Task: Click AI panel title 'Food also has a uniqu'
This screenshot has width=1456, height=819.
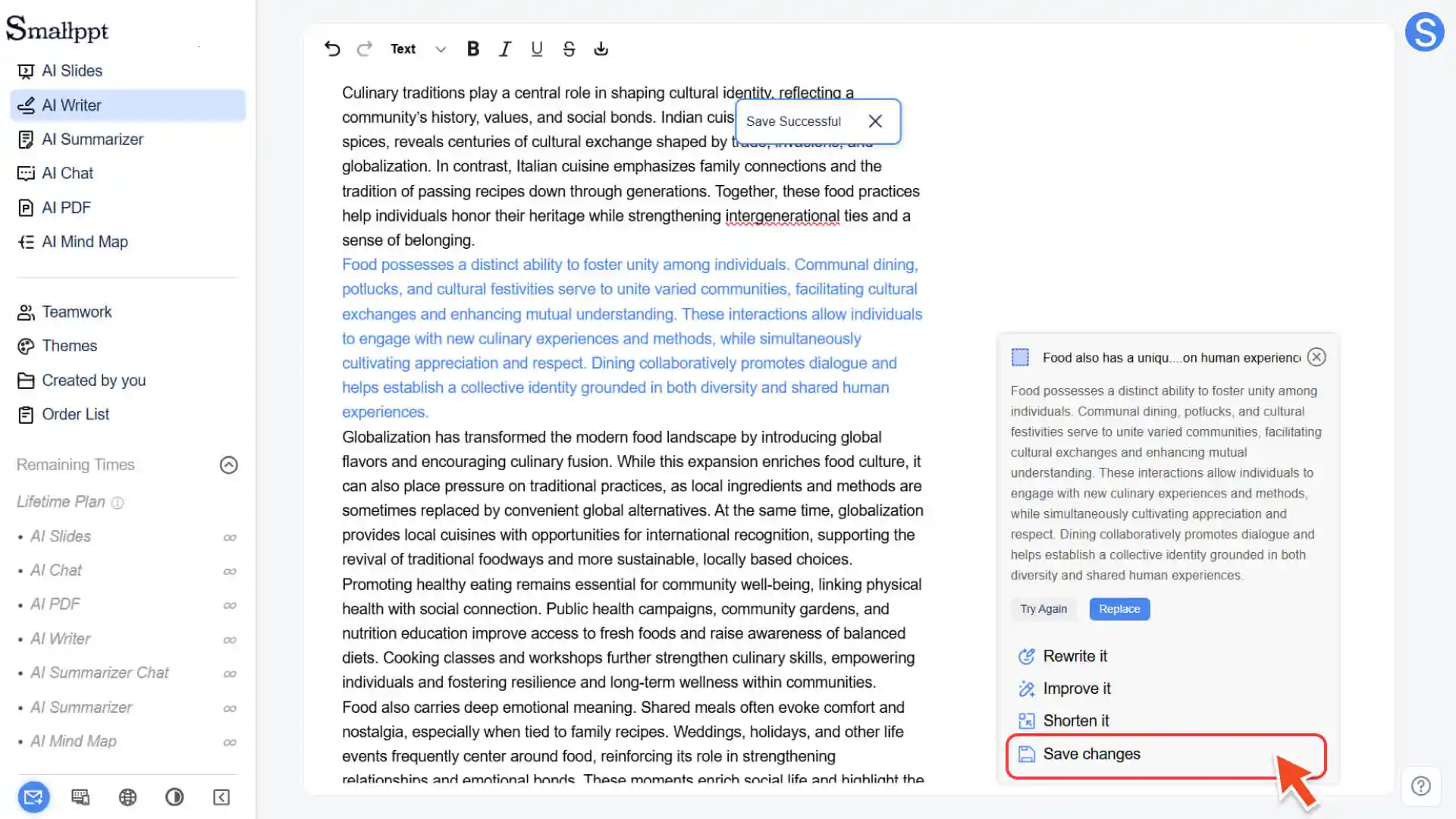Action: [x=1171, y=358]
